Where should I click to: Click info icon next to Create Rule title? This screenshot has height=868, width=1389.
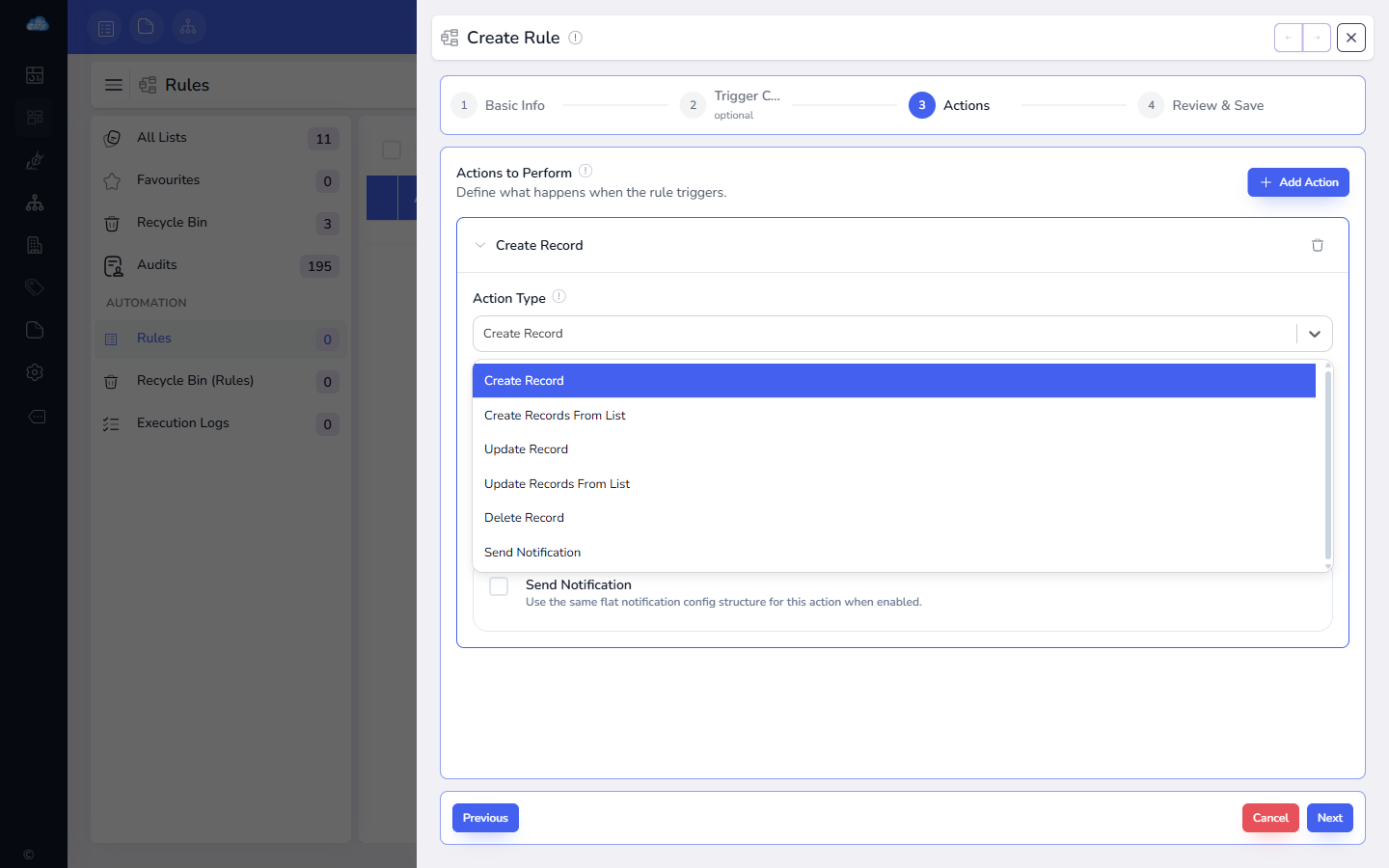click(x=575, y=38)
